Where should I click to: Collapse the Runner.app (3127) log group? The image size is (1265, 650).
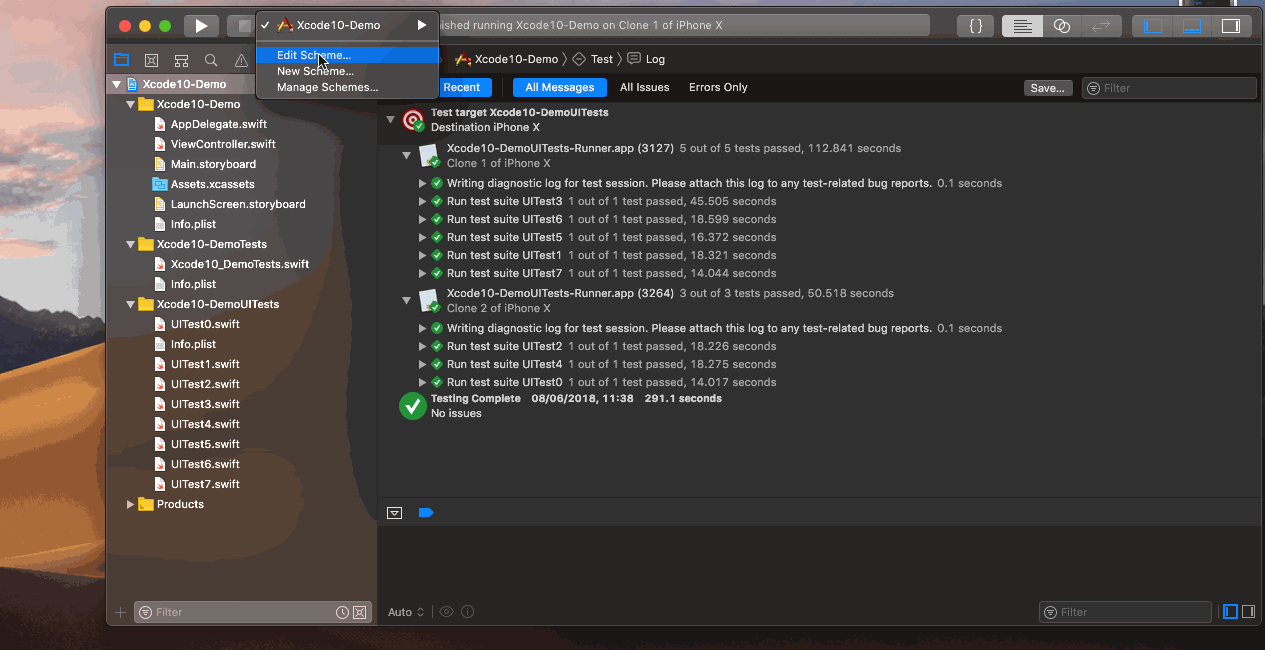tap(407, 156)
